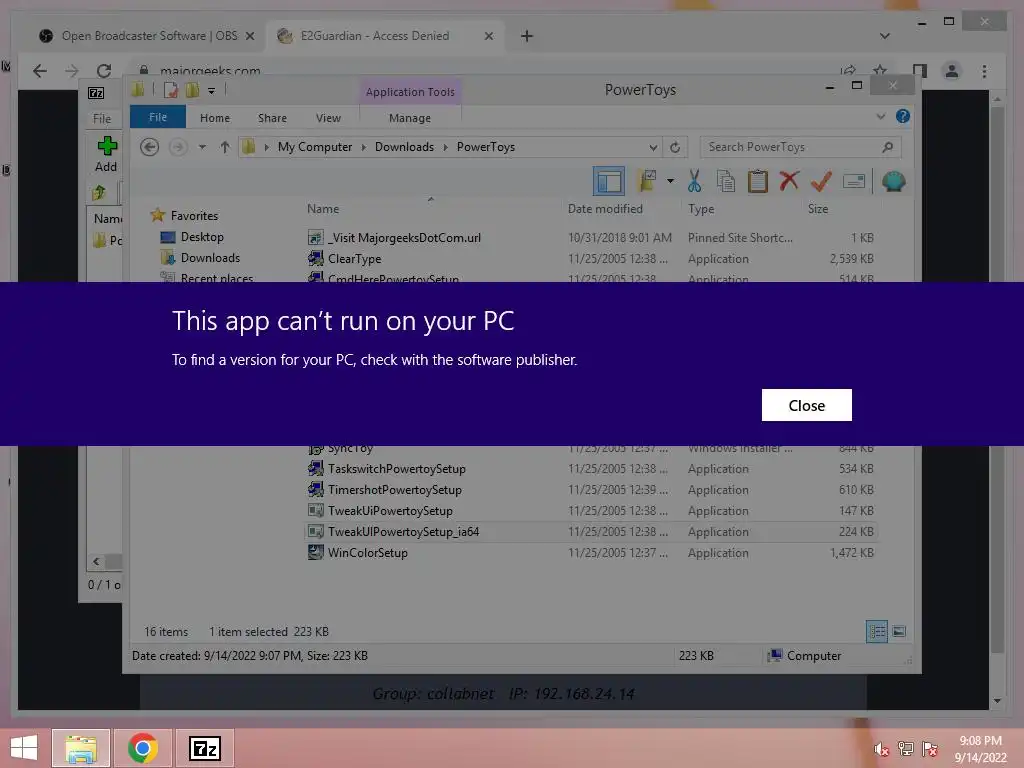Refresh the PowerToys folder view
Viewport: 1024px width, 768px height.
tap(675, 147)
